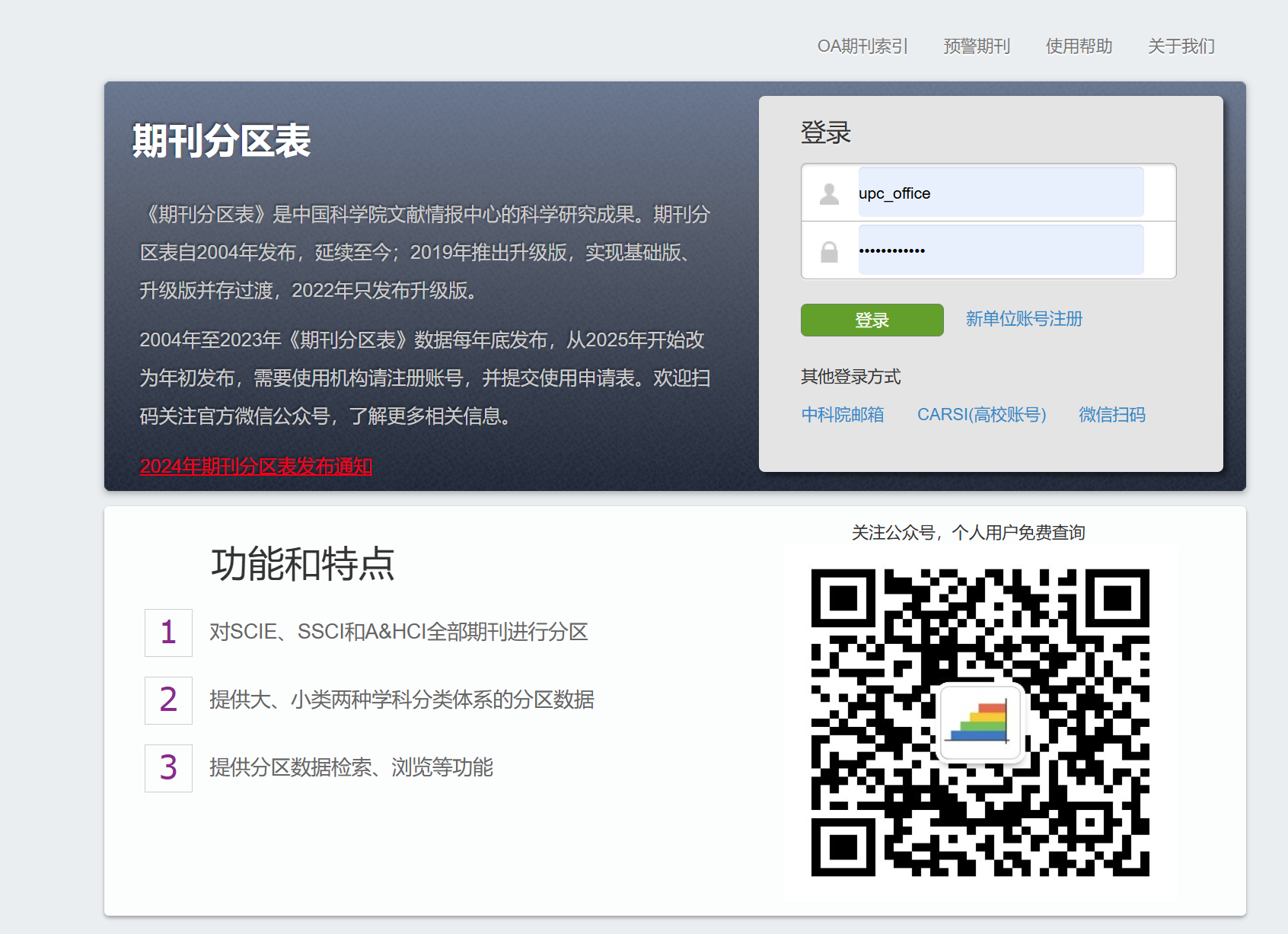Focus the username field containing upc_office
Screen dimensions: 1288x934
(1001, 193)
